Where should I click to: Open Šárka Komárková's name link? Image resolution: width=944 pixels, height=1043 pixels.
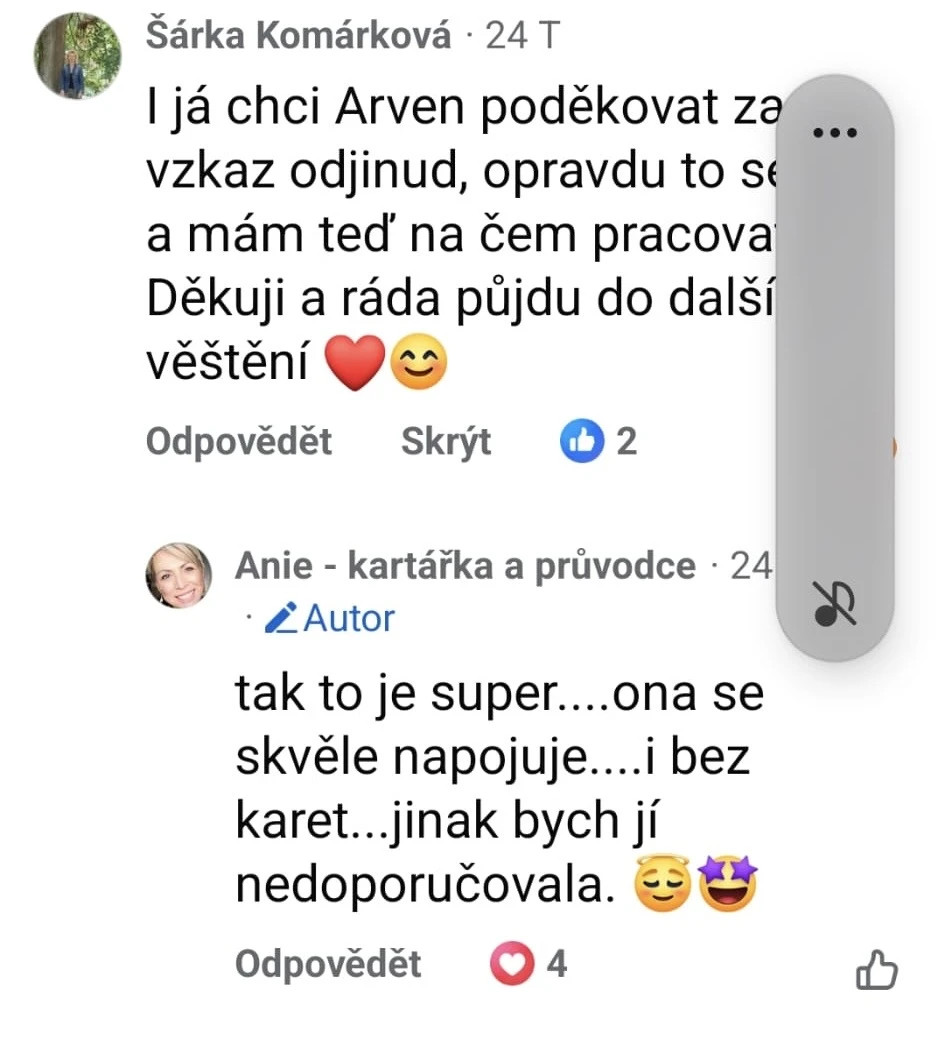tap(298, 35)
